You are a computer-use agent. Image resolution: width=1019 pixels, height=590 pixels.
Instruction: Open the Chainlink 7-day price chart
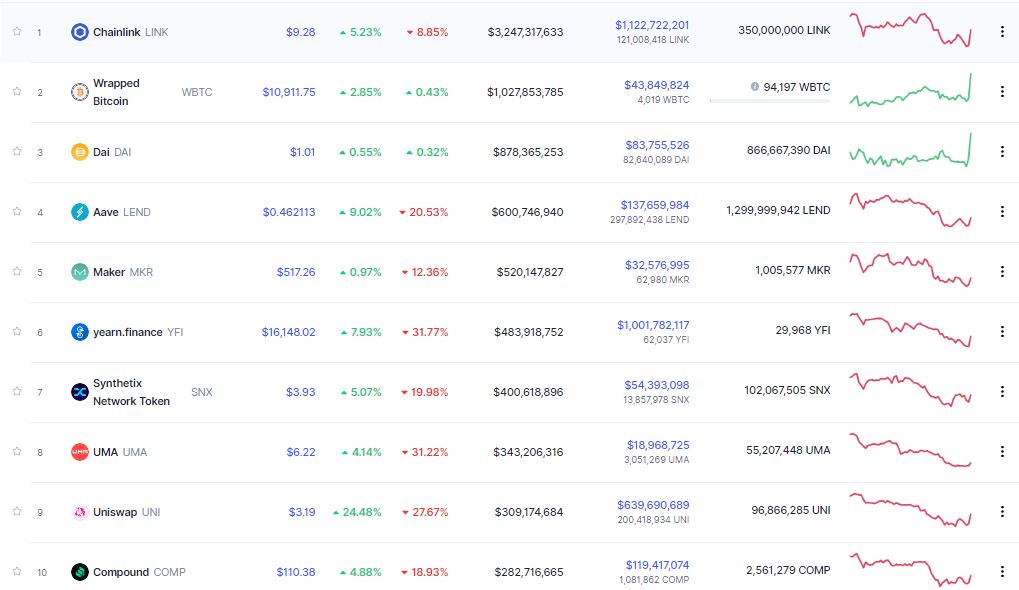pyautogui.click(x=910, y=30)
